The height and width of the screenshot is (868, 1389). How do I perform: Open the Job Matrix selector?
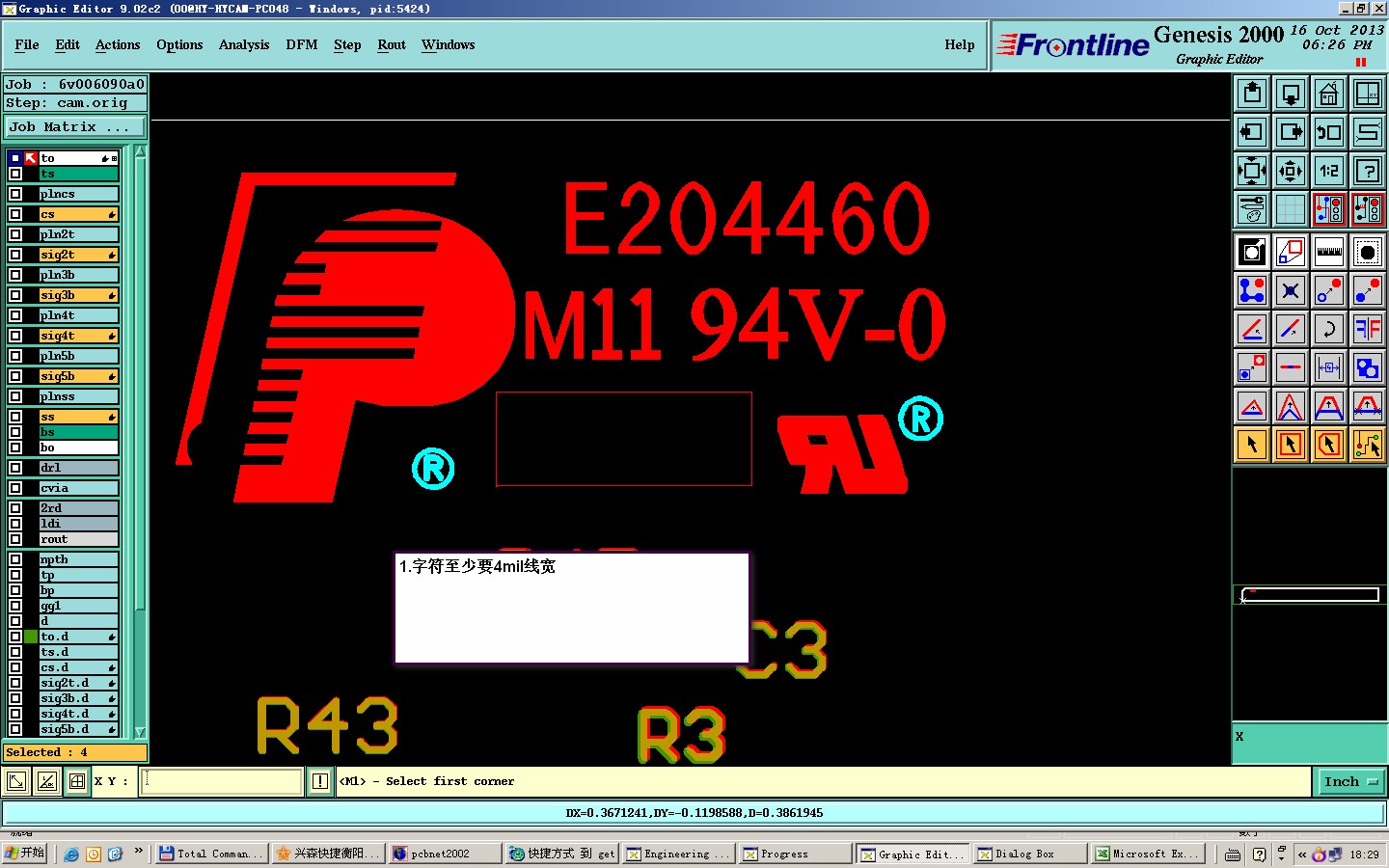pyautogui.click(x=75, y=126)
